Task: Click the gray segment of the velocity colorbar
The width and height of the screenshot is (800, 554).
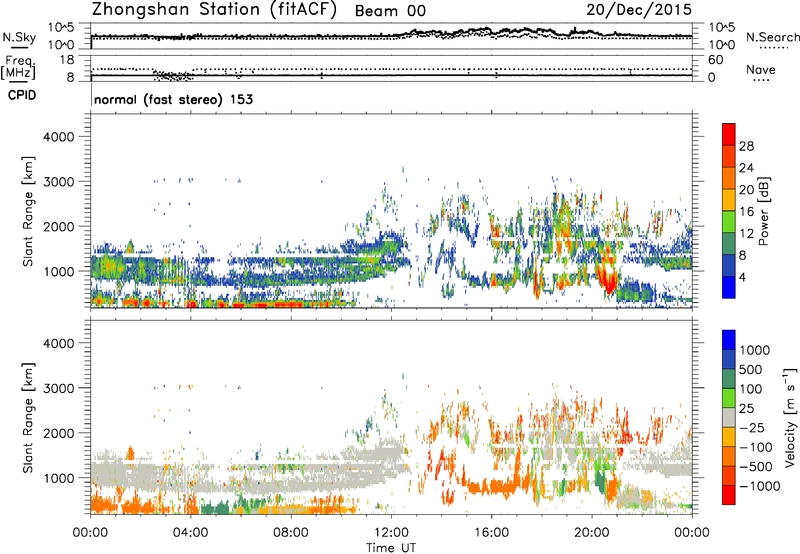Action: click(x=729, y=417)
